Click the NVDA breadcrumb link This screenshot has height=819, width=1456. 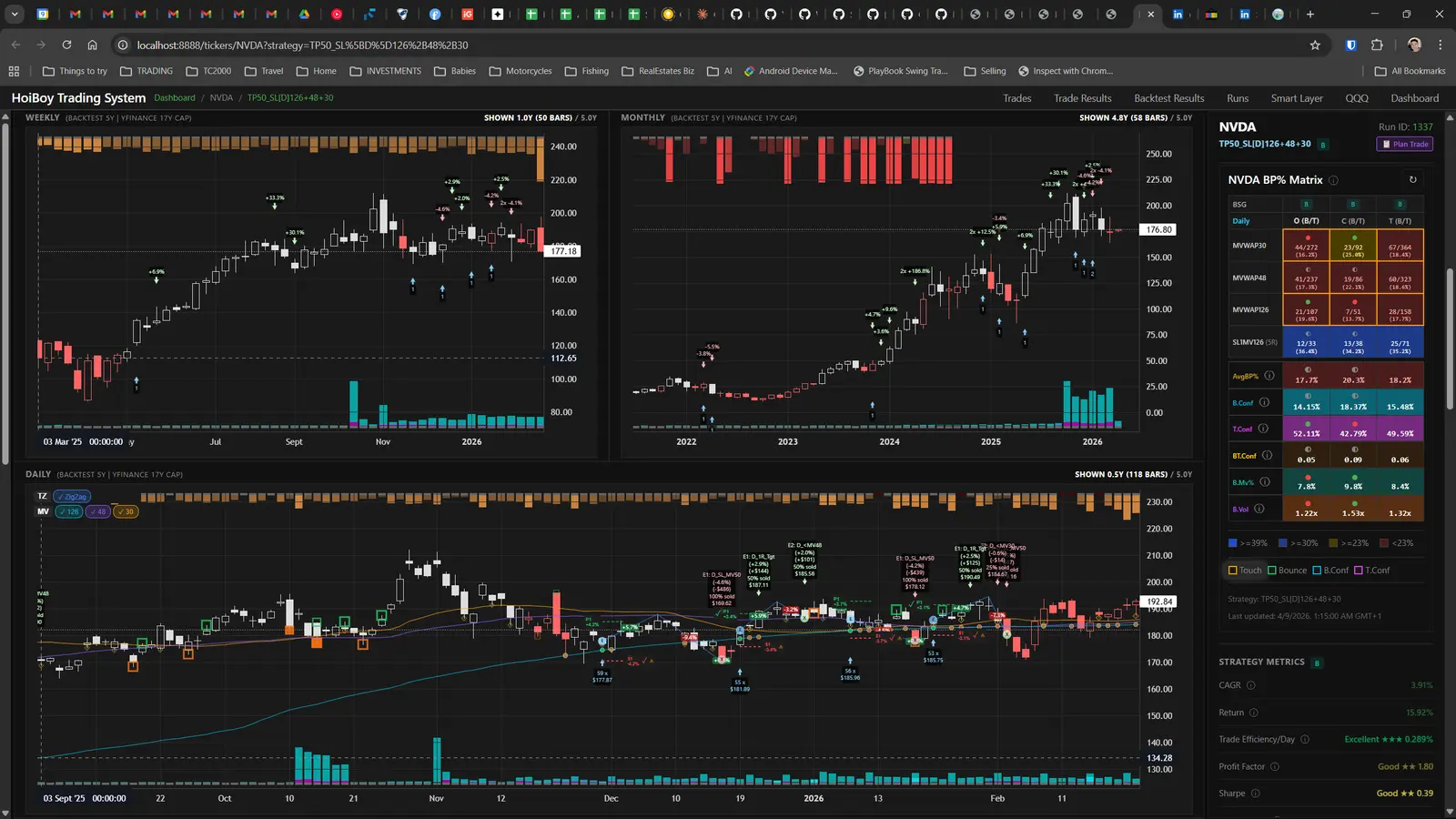[x=221, y=98]
